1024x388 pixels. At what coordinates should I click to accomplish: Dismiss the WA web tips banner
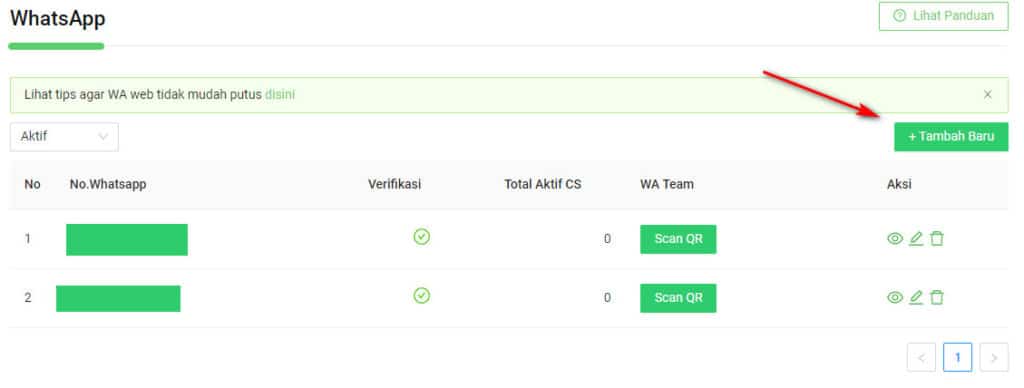point(988,95)
